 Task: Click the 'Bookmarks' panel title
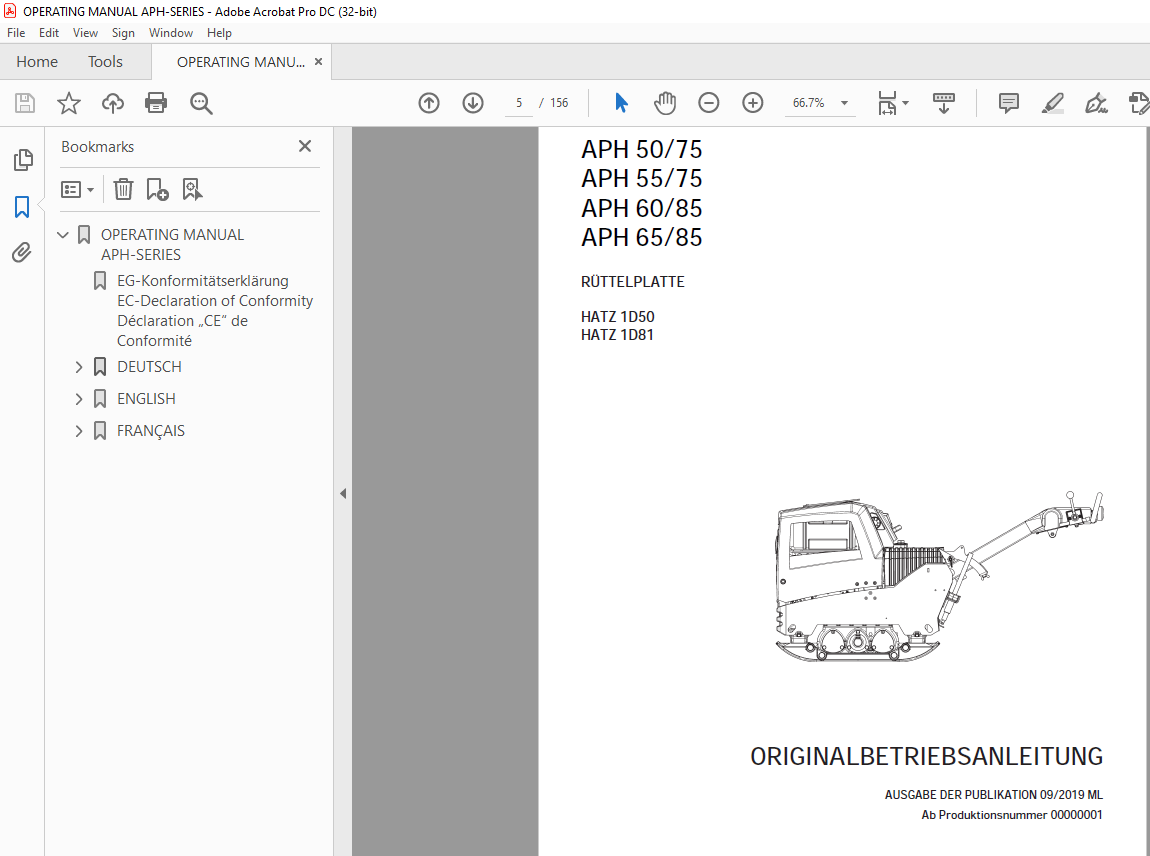point(98,147)
